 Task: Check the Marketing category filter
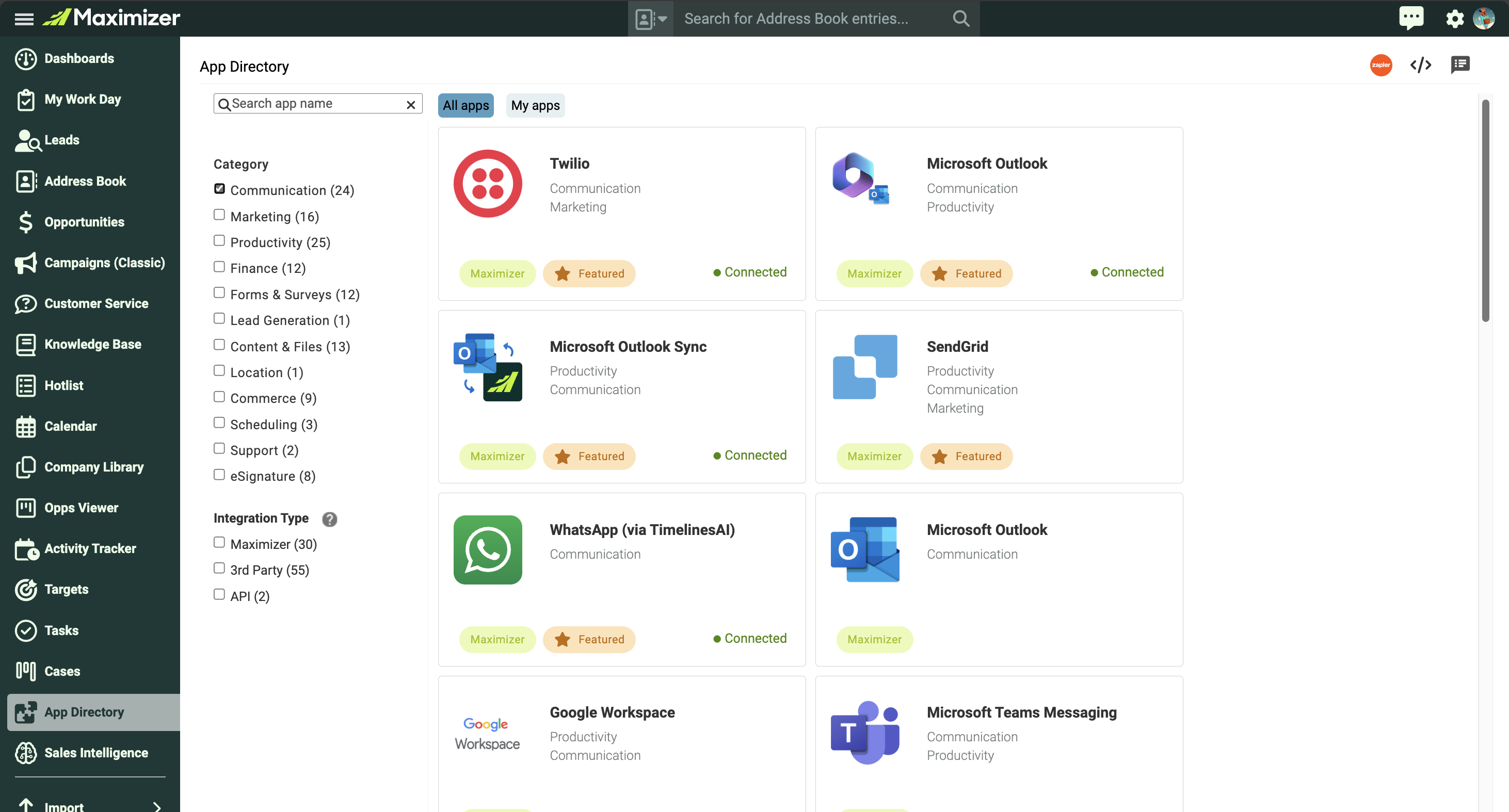coord(219,215)
